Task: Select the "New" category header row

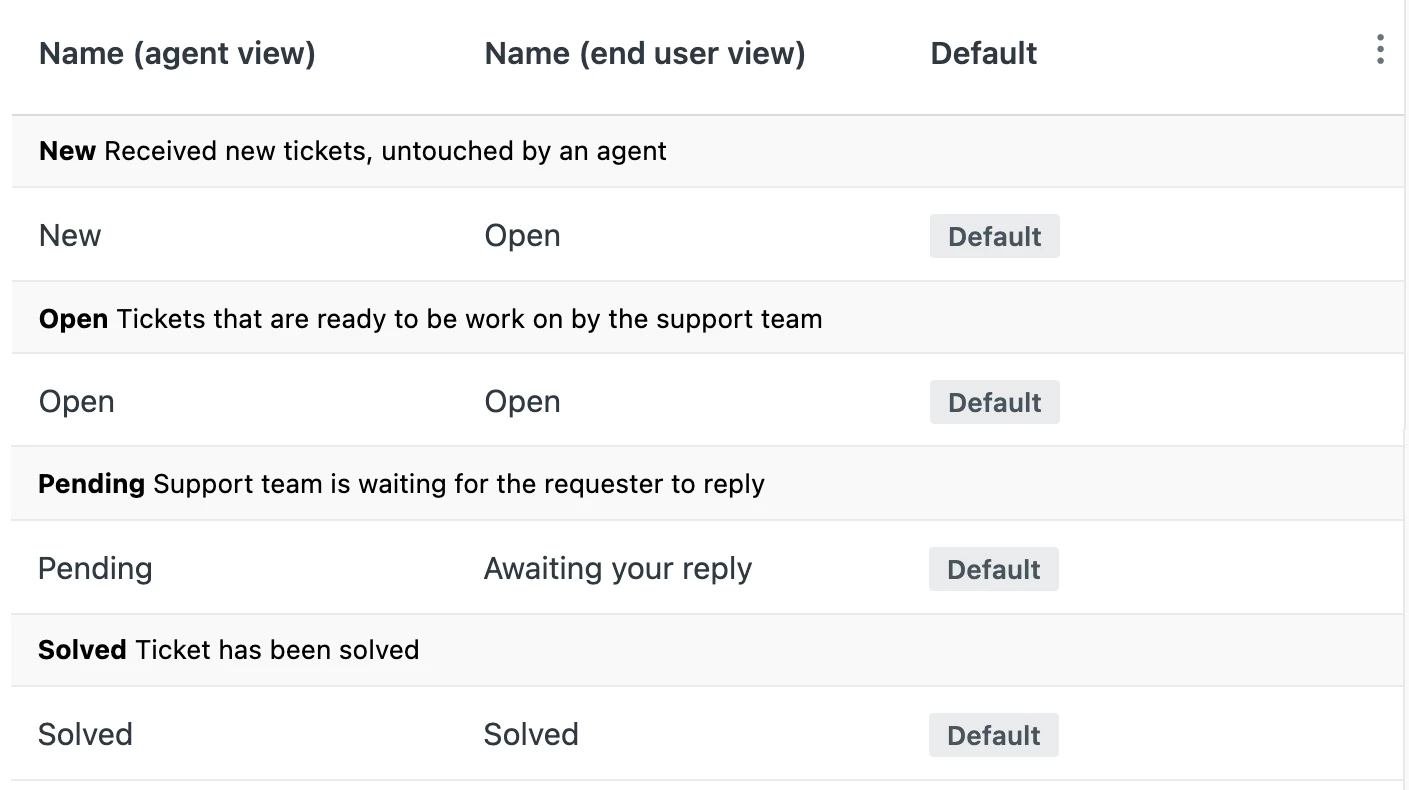Action: (352, 151)
